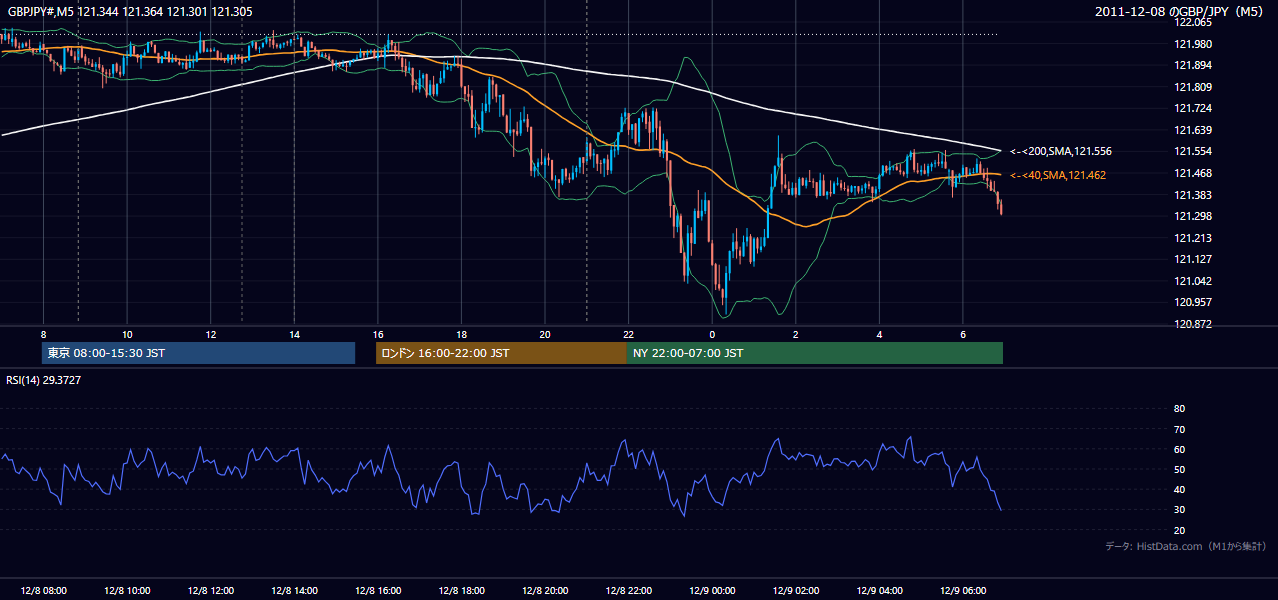This screenshot has width=1278, height=600.
Task: Click price level 121.042 on price axis
Action: pos(1194,281)
